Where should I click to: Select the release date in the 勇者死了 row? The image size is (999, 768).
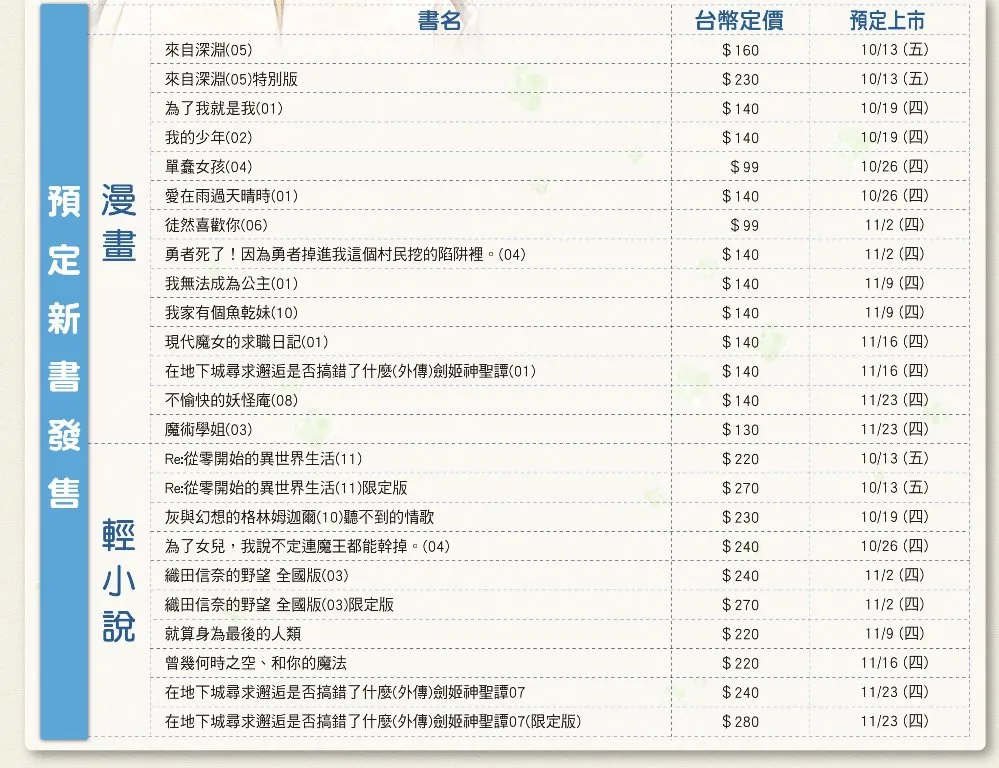[x=895, y=254]
